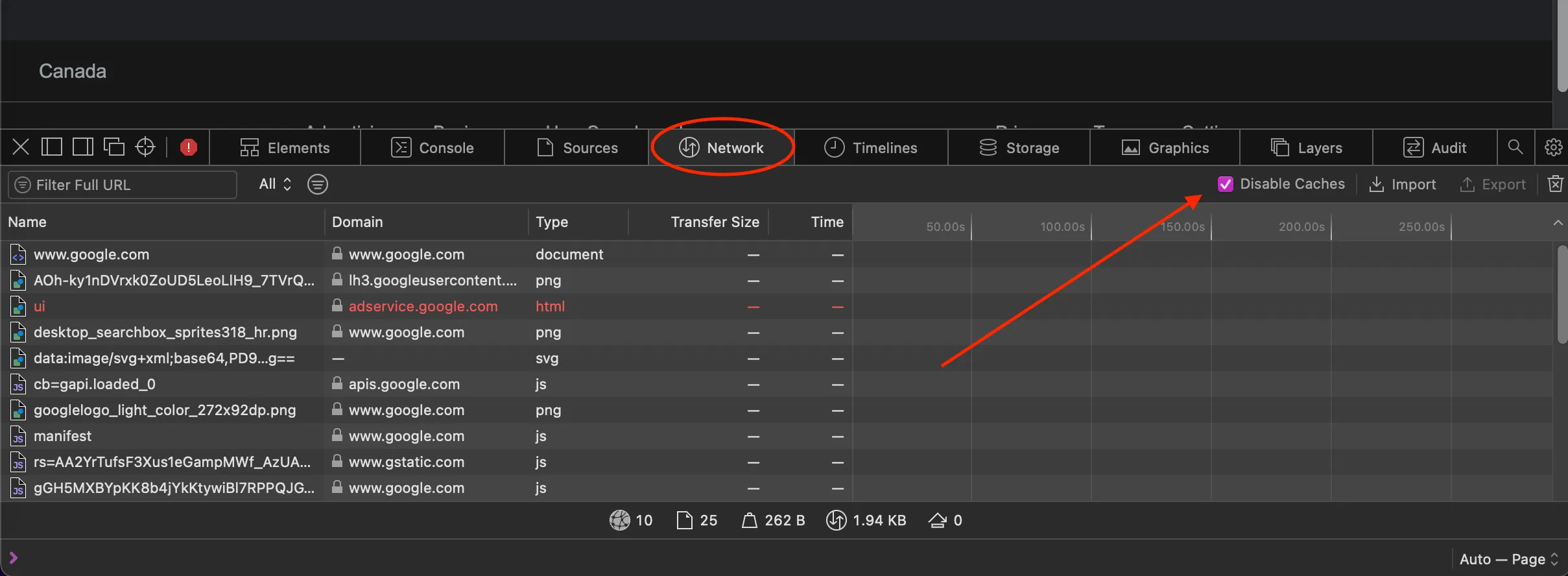Select desktop_searchbox_sprites318_hr.png row

[777, 332]
